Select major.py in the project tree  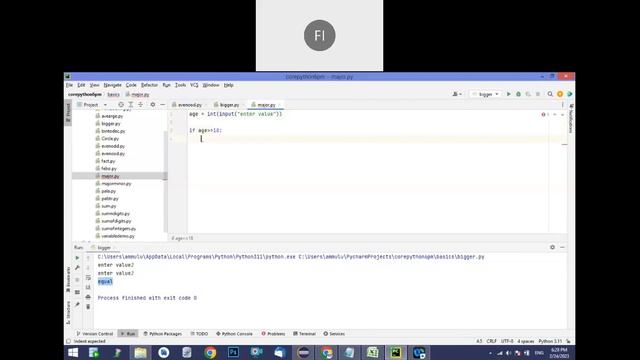[110, 176]
